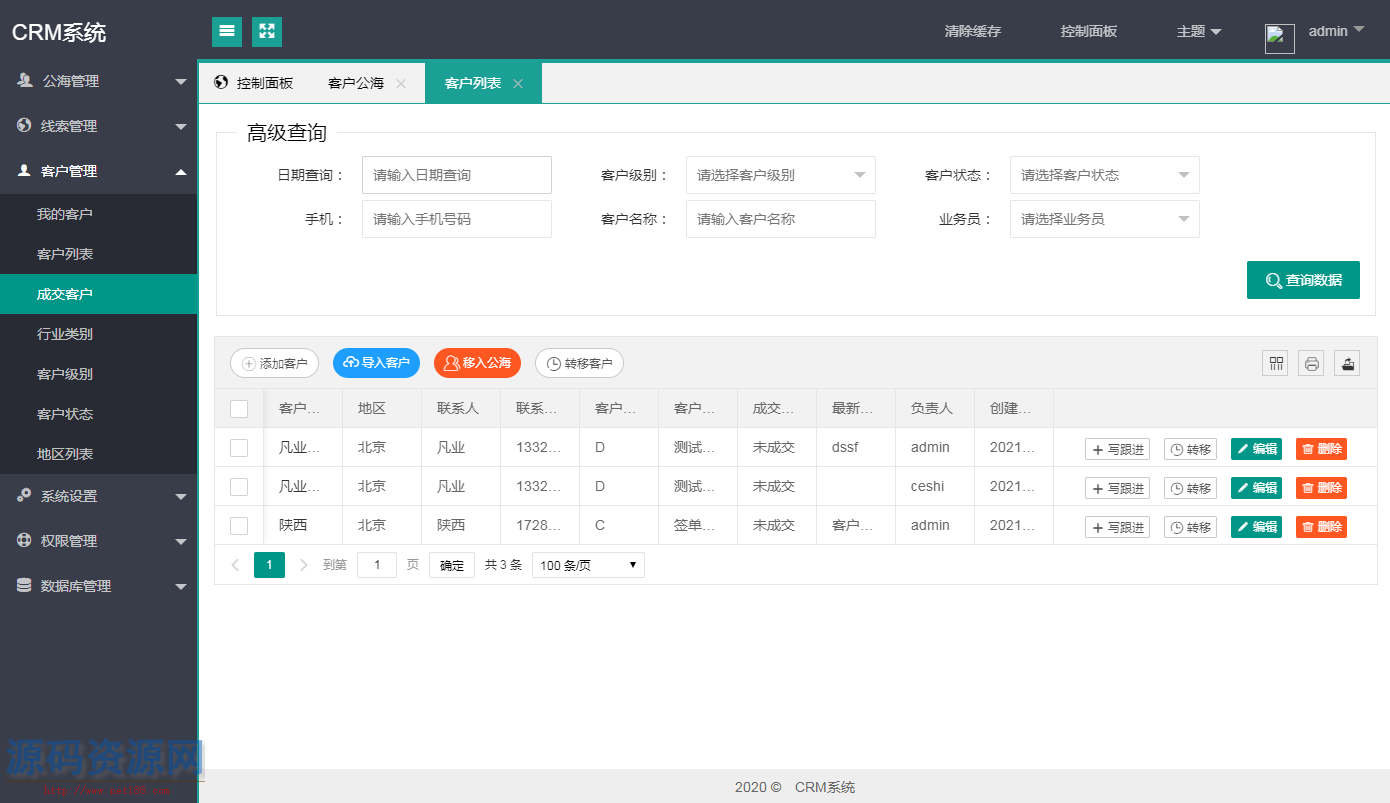This screenshot has height=803, width=1390.
Task: Toggle fullscreen mode with the arrows icon
Action: click(266, 31)
